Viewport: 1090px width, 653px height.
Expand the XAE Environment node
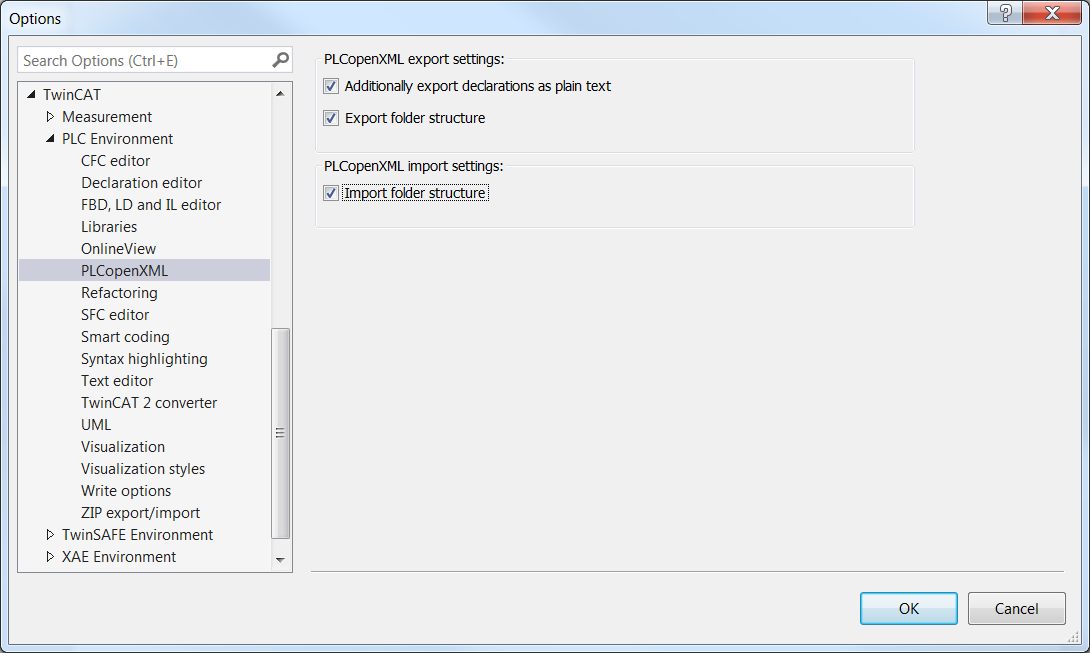click(x=50, y=556)
